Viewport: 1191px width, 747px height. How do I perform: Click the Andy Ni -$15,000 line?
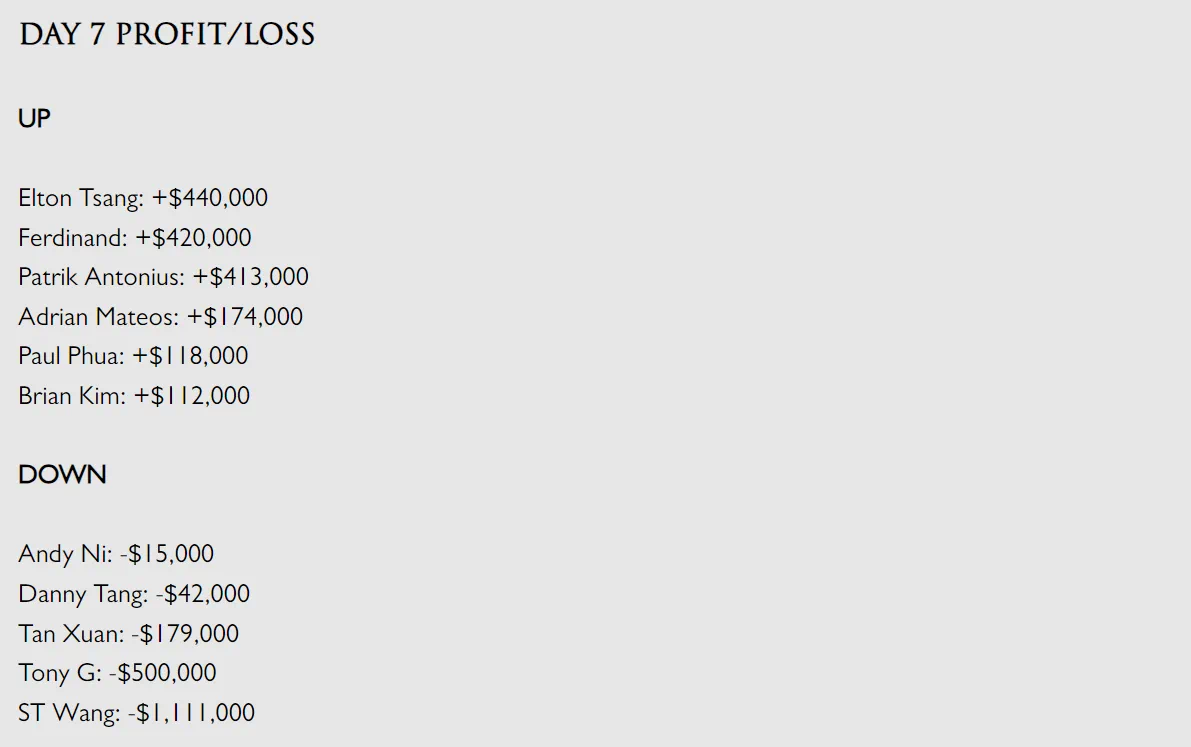pos(116,554)
